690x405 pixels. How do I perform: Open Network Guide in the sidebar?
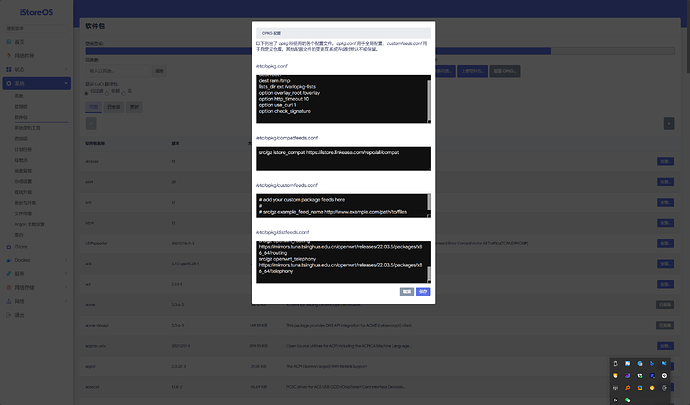pos(24,56)
